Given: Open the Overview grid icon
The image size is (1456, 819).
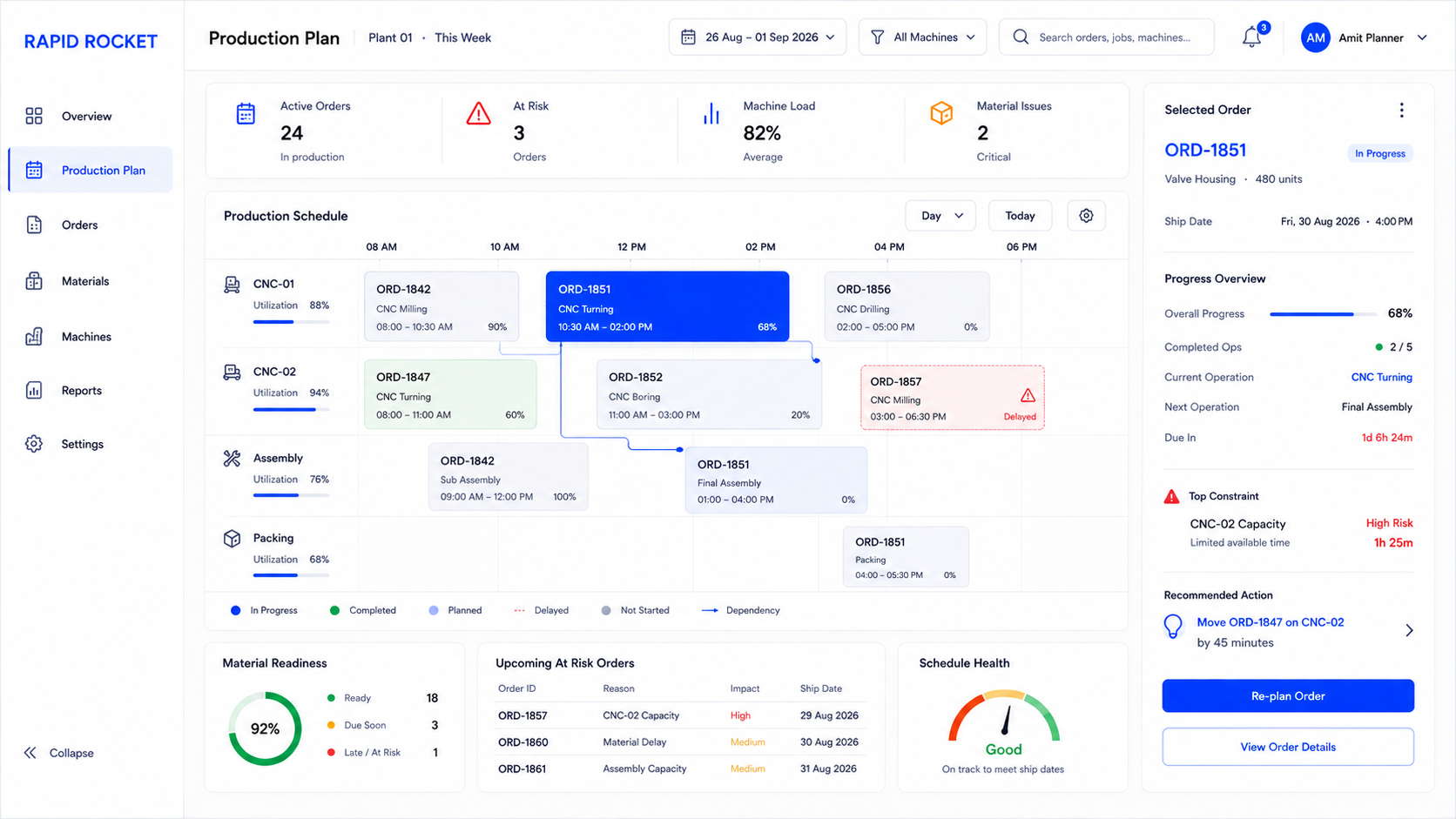Looking at the screenshot, I should pos(34,116).
